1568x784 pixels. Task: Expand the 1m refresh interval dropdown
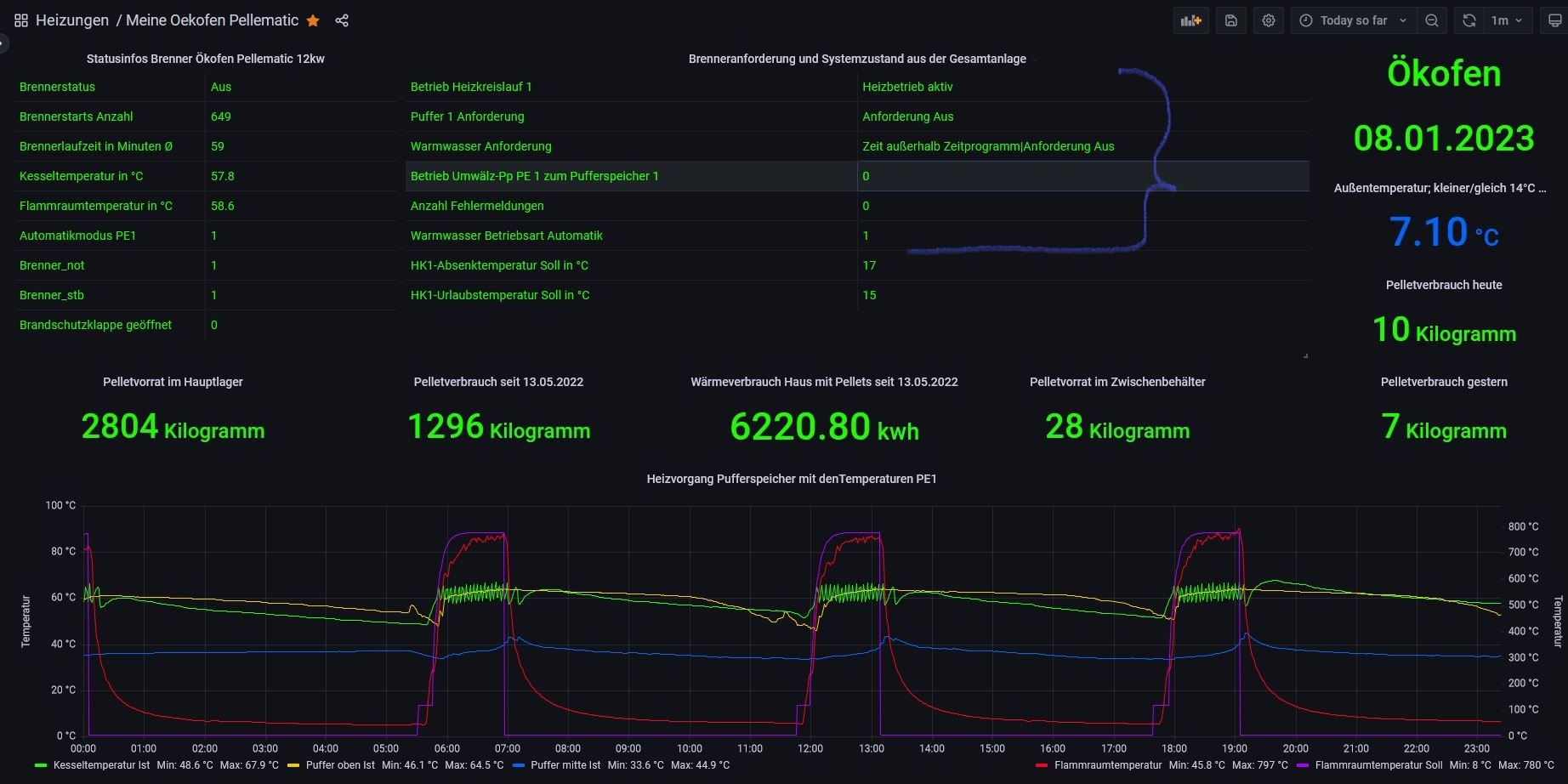coord(1507,20)
